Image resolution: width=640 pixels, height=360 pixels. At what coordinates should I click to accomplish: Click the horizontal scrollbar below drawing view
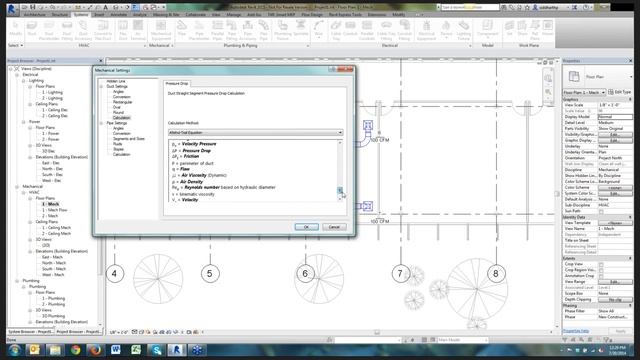tap(377, 332)
